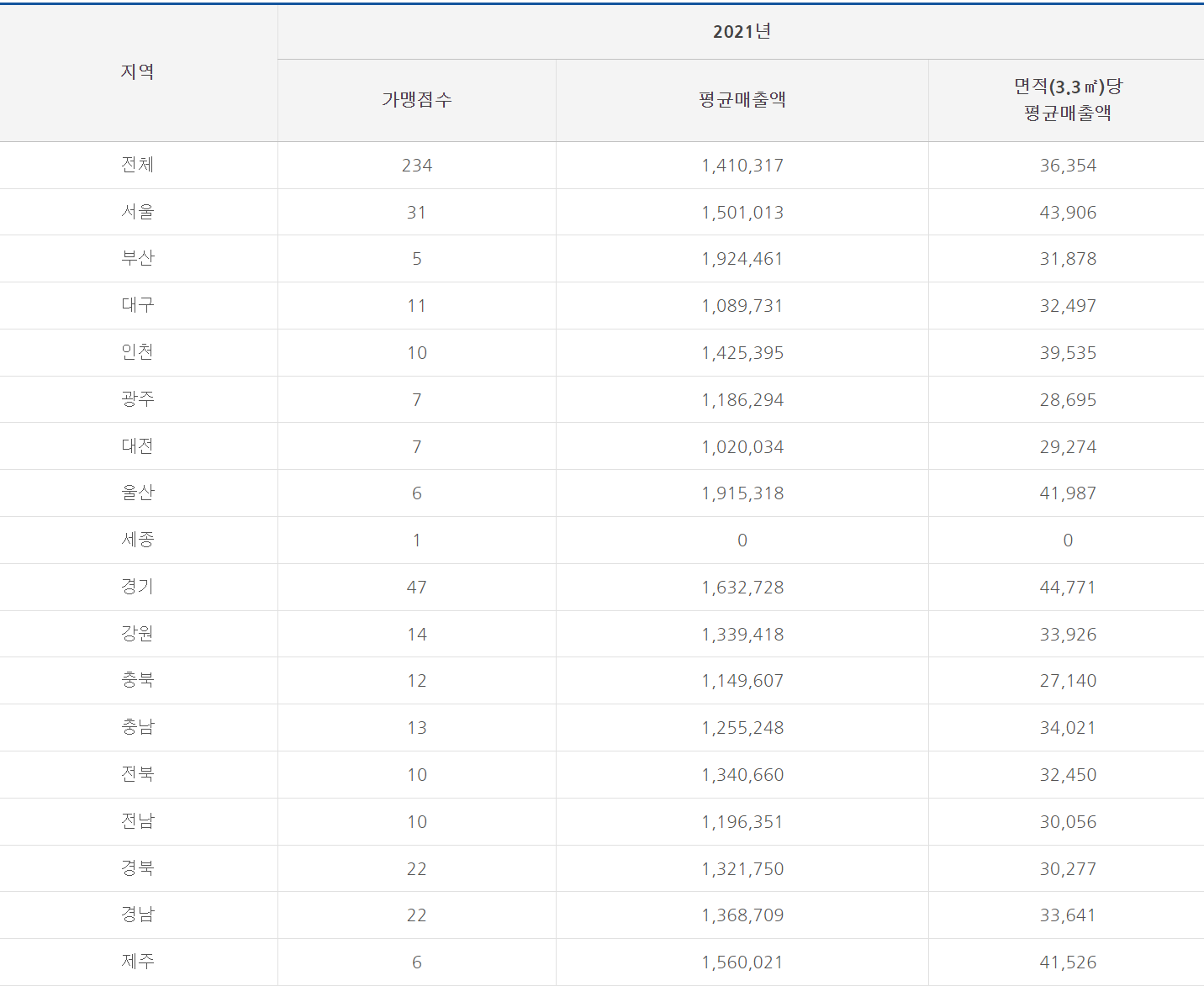Click the 면적(3.3㎡)당 평균매출액 header
Screen dimensions: 1204x986
pyautogui.click(x=1068, y=99)
